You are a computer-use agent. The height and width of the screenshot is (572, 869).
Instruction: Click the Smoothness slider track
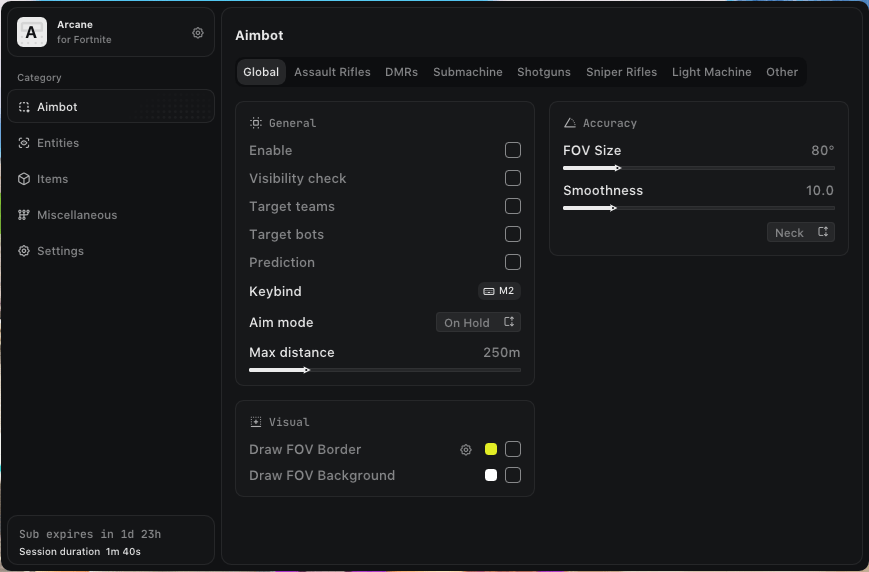point(698,208)
